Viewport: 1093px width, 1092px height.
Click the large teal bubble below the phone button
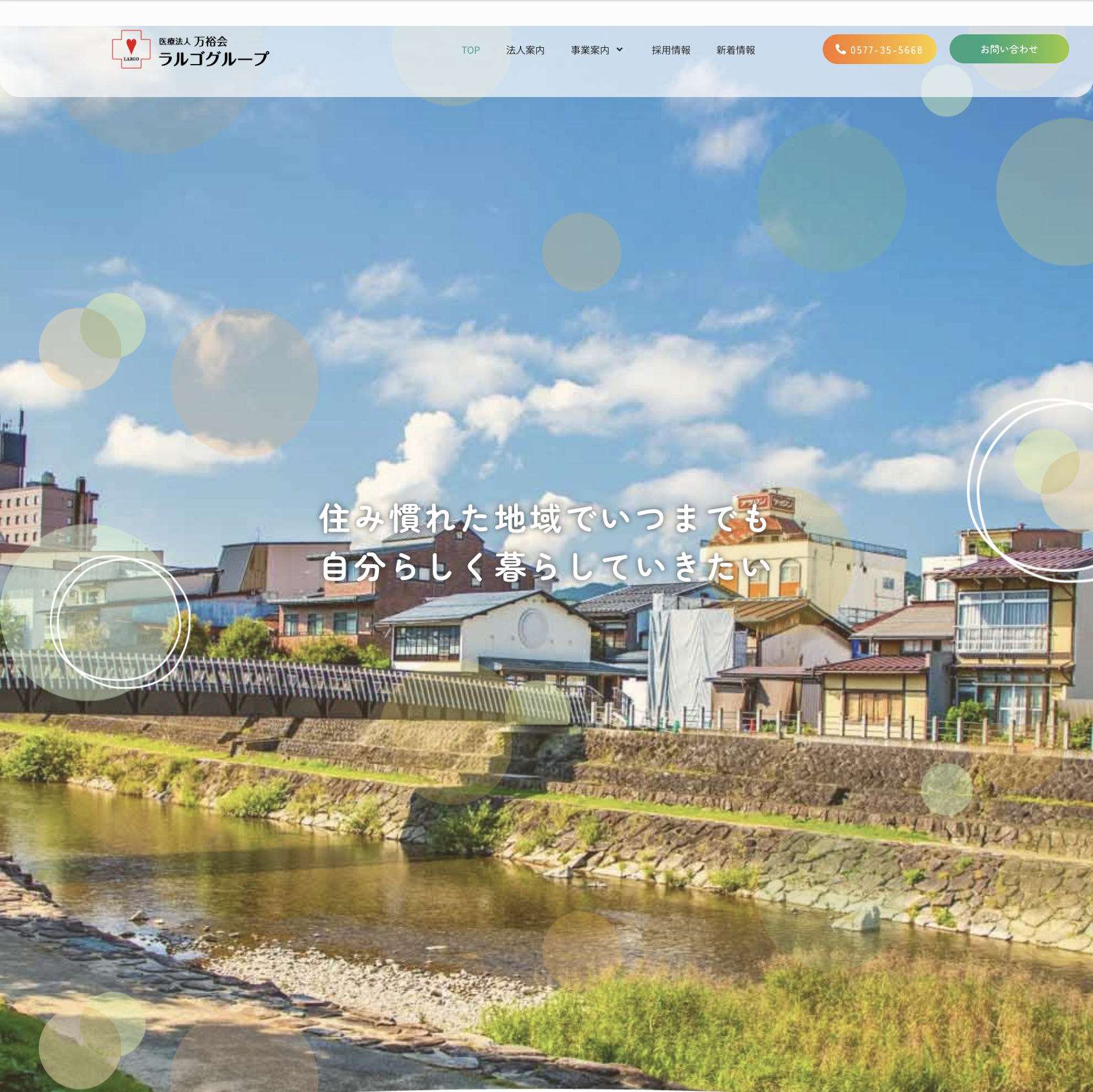coord(832,198)
